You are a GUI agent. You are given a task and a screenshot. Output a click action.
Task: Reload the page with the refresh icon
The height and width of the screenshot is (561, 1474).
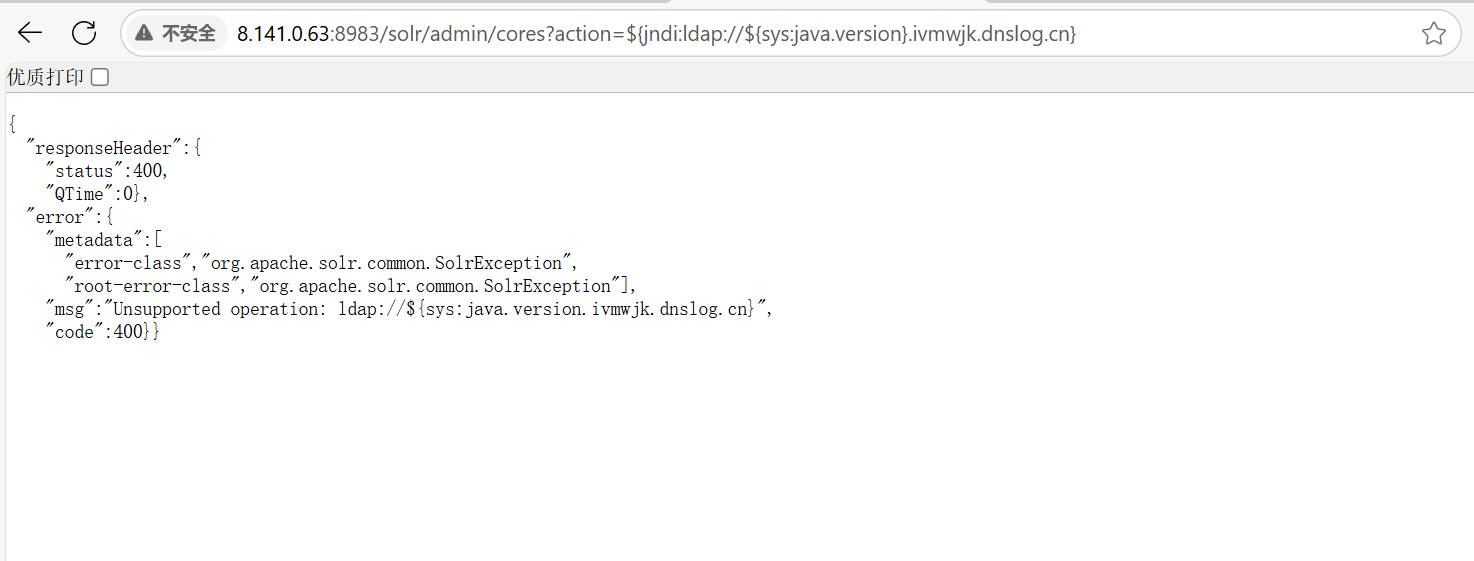84,33
